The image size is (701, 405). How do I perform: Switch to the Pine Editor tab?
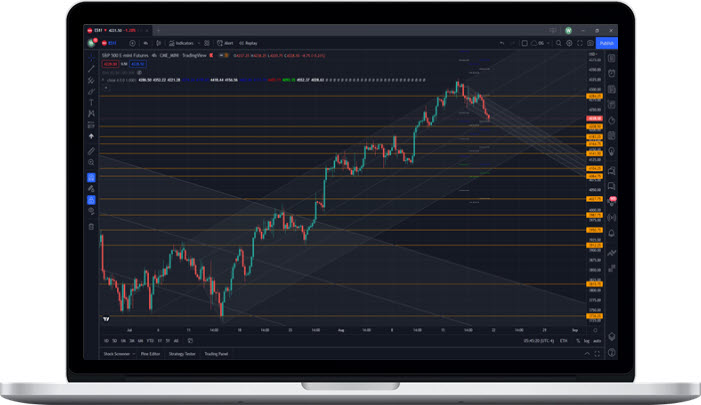coord(151,353)
